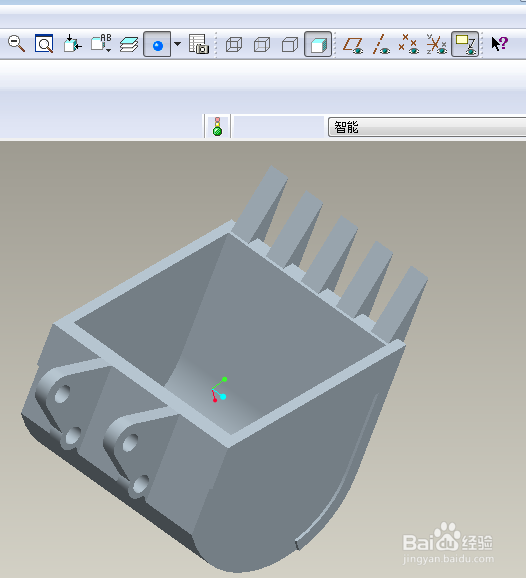Click the zoom out magnifier icon

pos(16,44)
